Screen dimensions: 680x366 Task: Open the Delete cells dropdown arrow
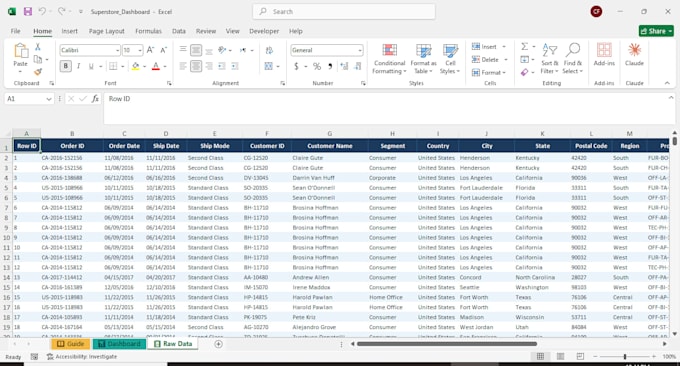506,59
